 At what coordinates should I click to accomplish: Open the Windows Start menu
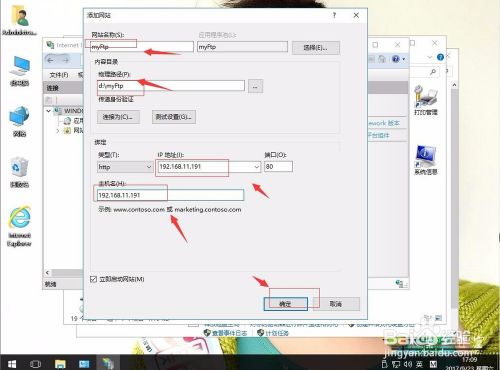pyautogui.click(x=12, y=363)
